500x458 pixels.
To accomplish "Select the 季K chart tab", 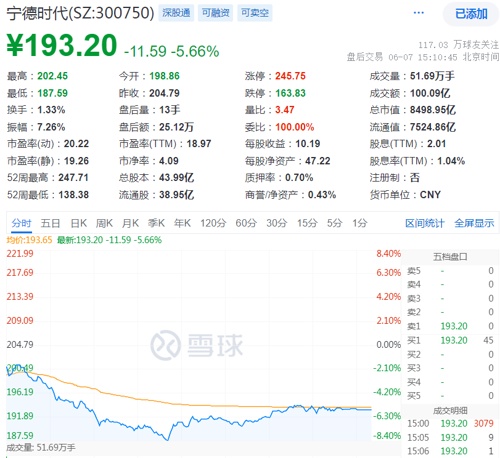I will point(156,223).
